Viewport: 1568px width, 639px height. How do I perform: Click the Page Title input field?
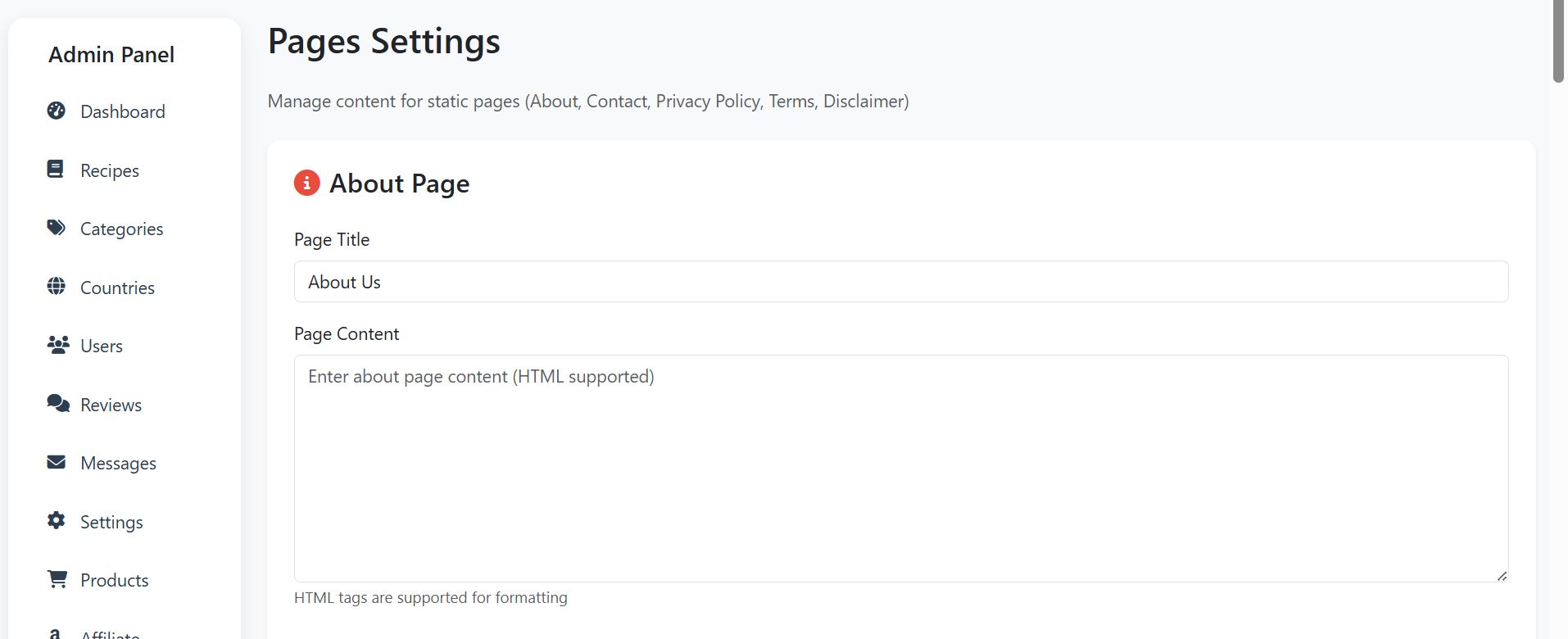point(900,282)
